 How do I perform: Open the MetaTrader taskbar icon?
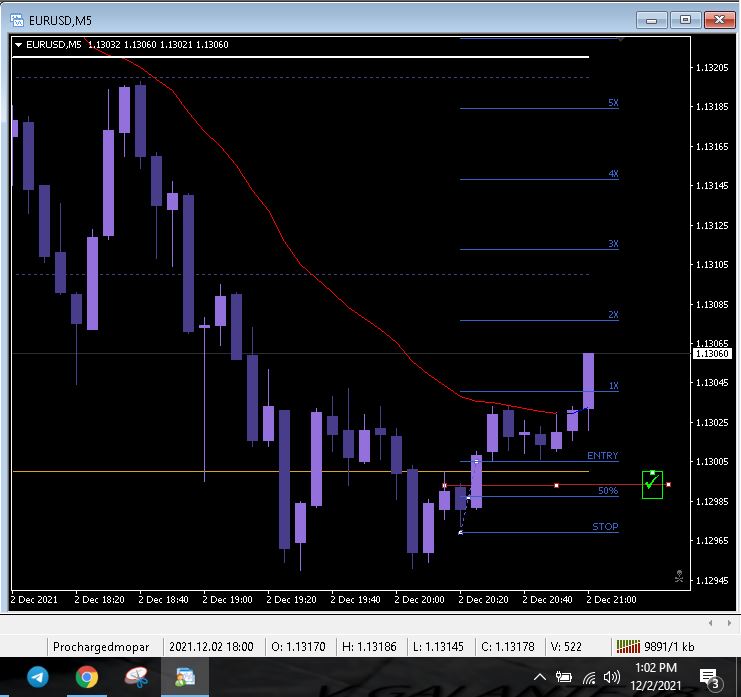click(185, 677)
